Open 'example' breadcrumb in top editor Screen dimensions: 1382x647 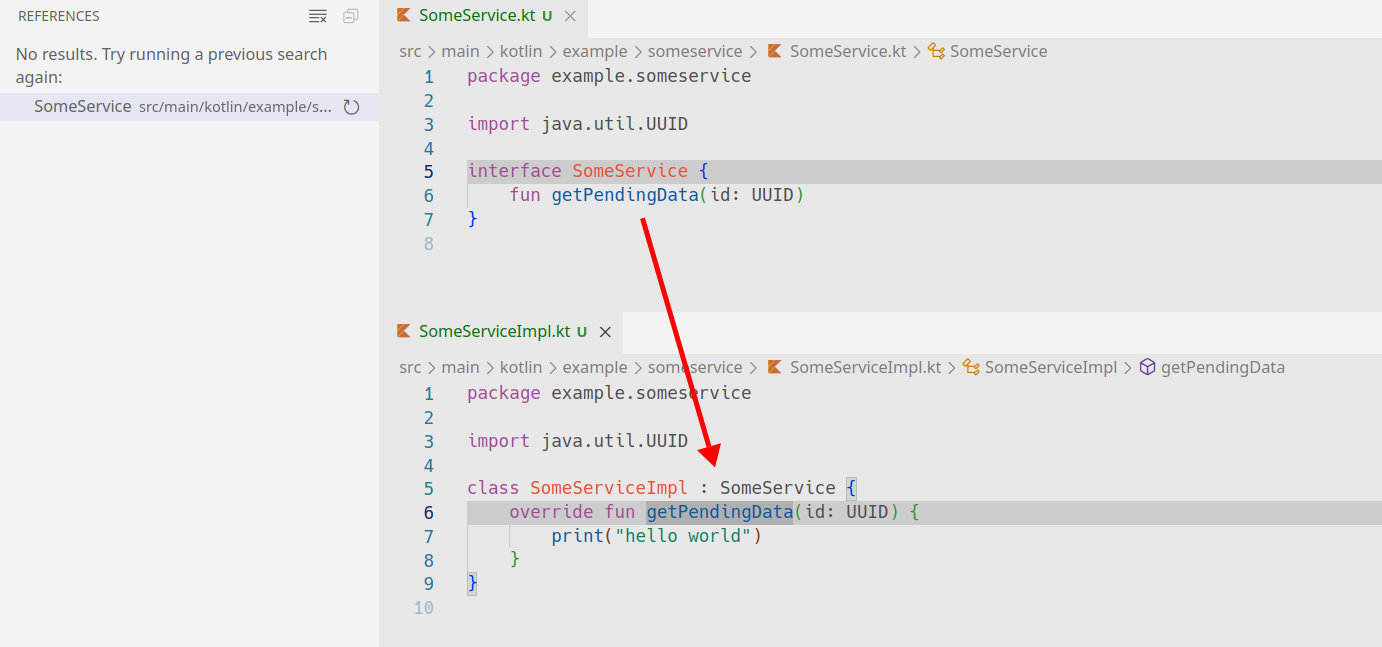click(x=595, y=51)
